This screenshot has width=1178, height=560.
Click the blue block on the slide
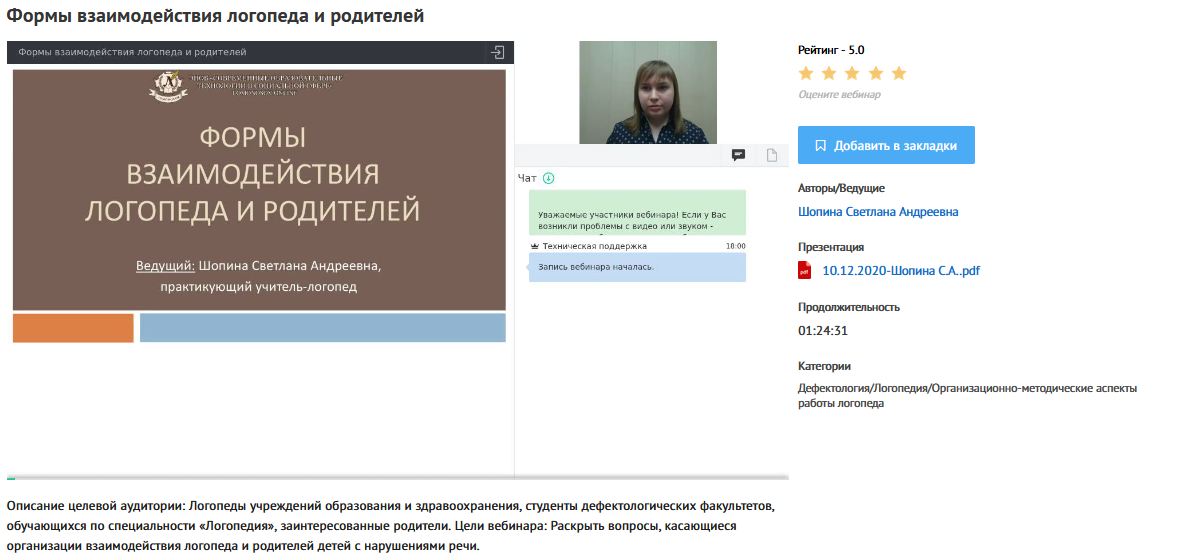[322, 328]
